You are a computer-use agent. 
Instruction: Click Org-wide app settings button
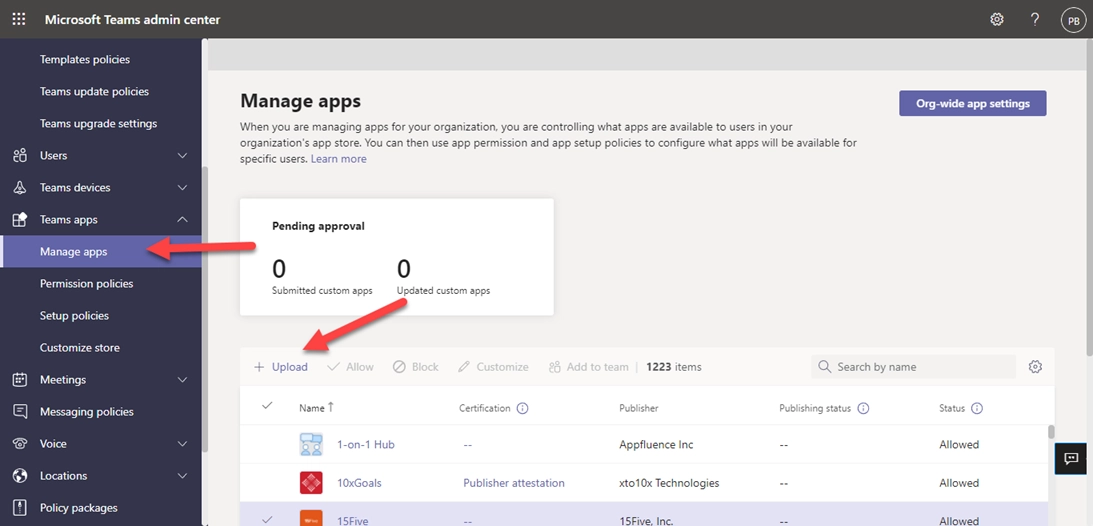point(972,103)
